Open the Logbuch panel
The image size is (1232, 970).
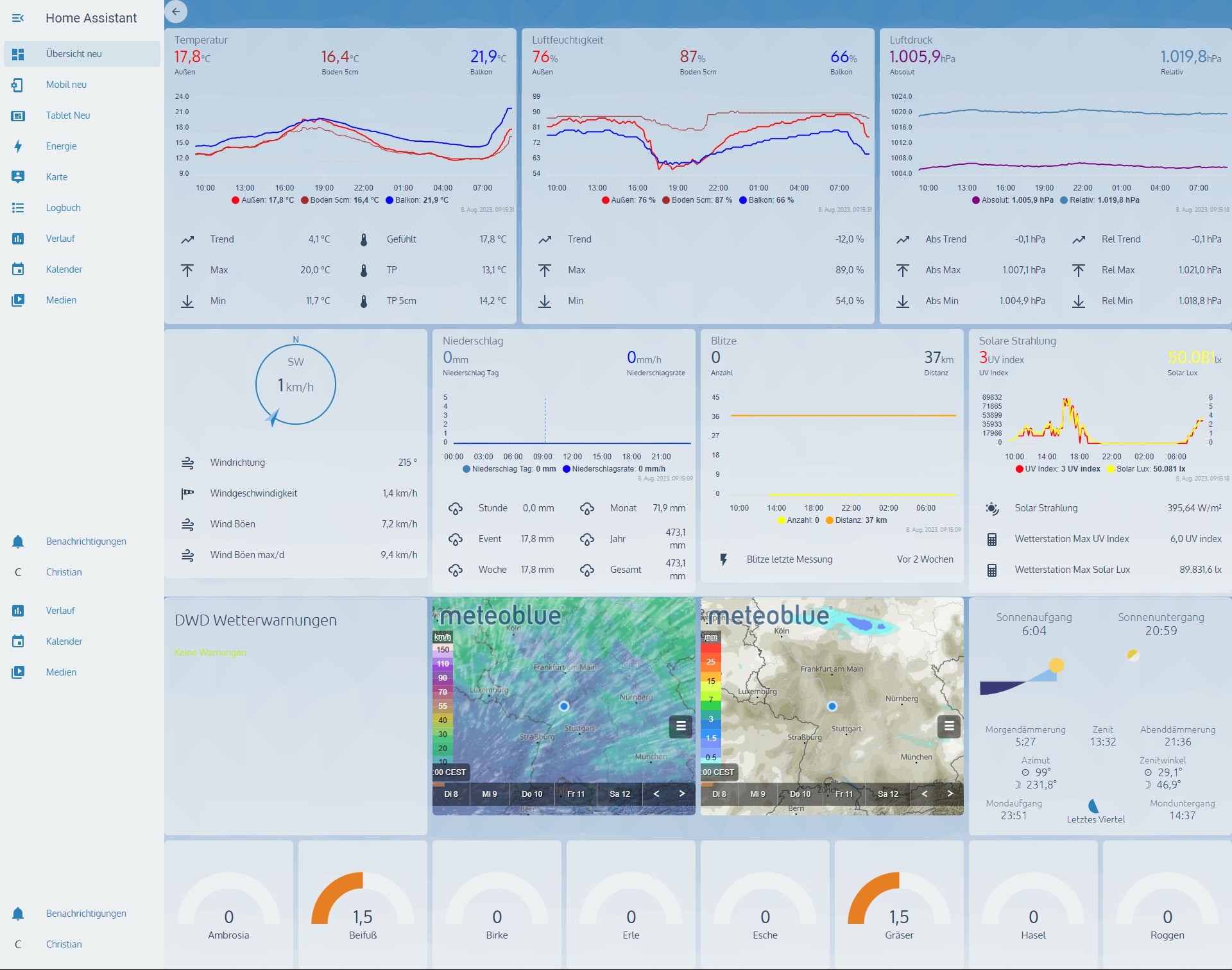click(x=82, y=208)
